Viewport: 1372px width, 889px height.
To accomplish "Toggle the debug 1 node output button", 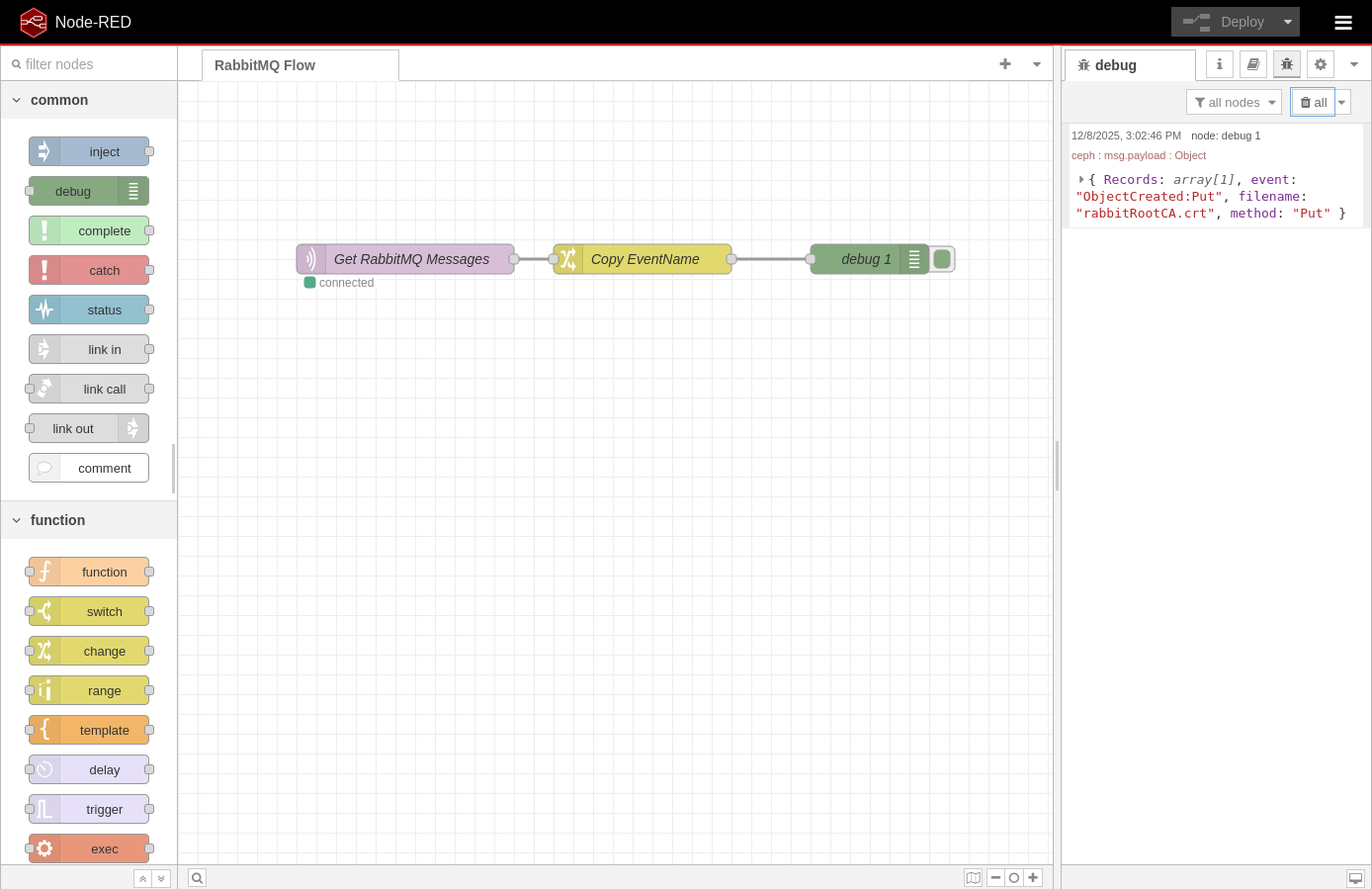I will tap(942, 259).
